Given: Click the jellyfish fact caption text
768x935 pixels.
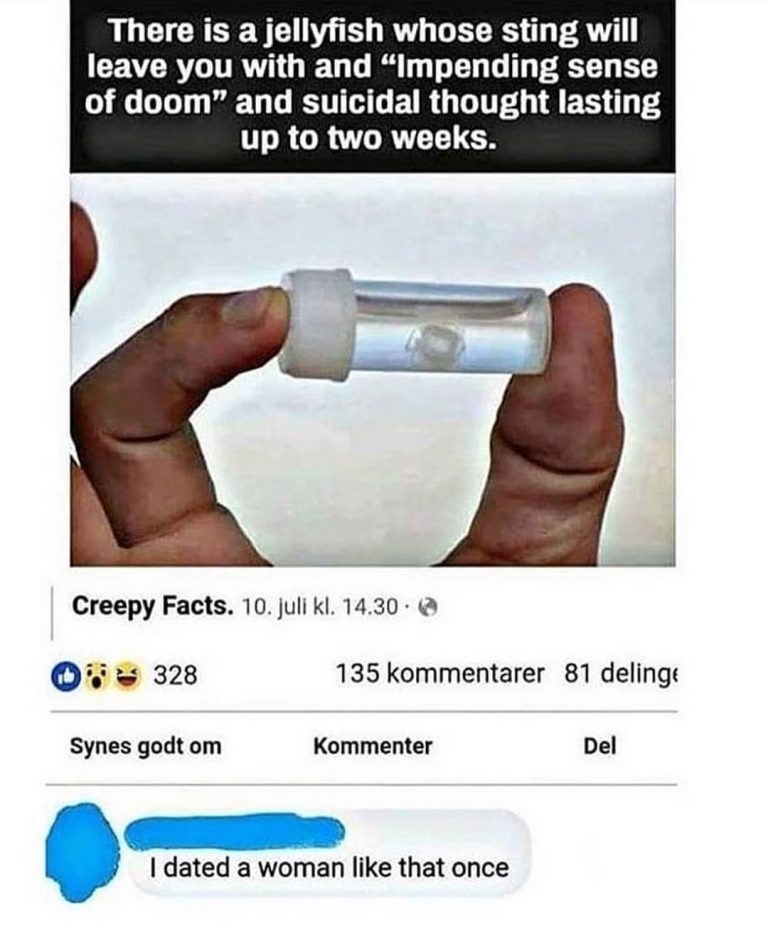Looking at the screenshot, I should 373,85.
